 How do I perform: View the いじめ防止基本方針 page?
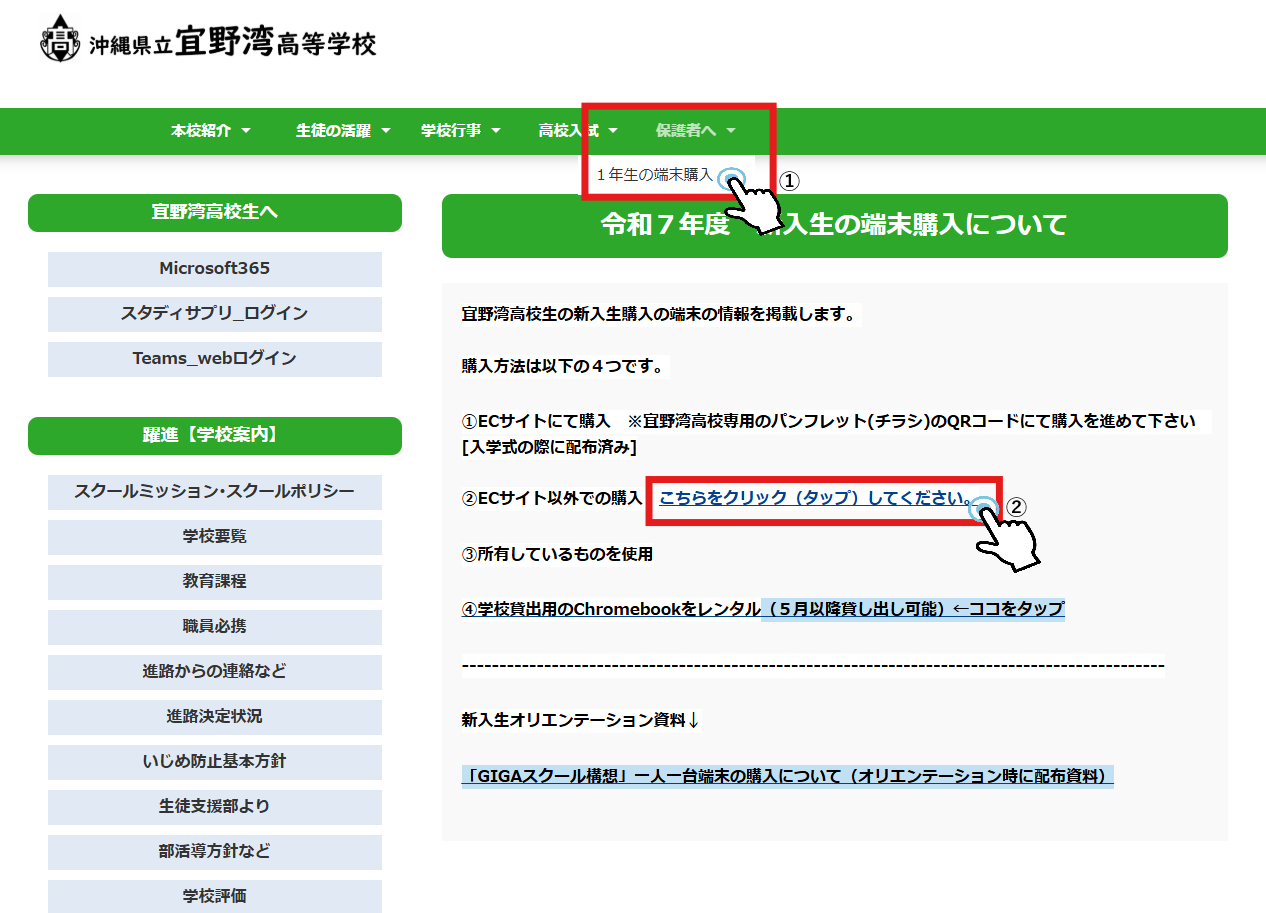214,762
